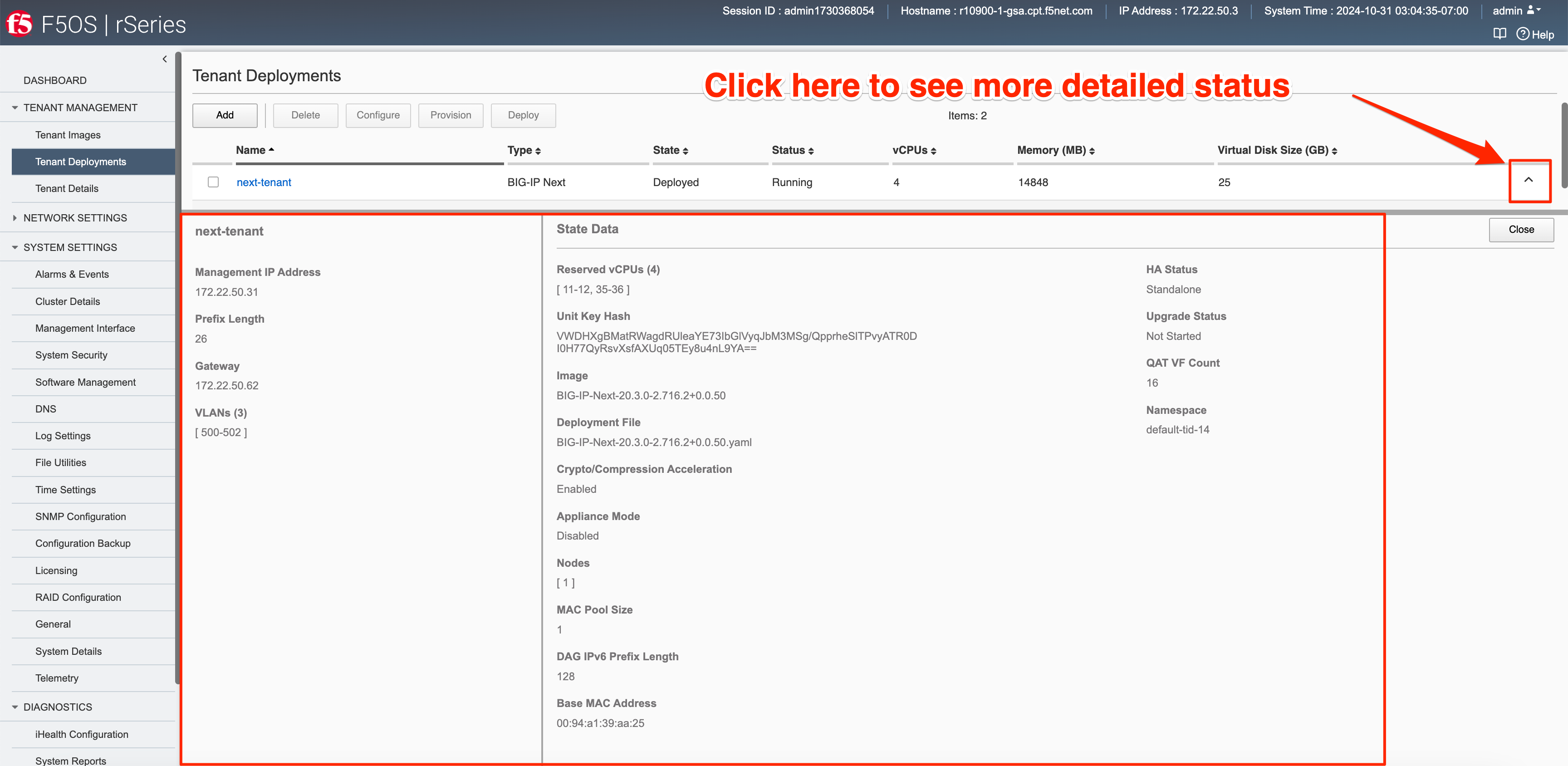Open File Utilities page
1568x766 pixels.
click(60, 463)
